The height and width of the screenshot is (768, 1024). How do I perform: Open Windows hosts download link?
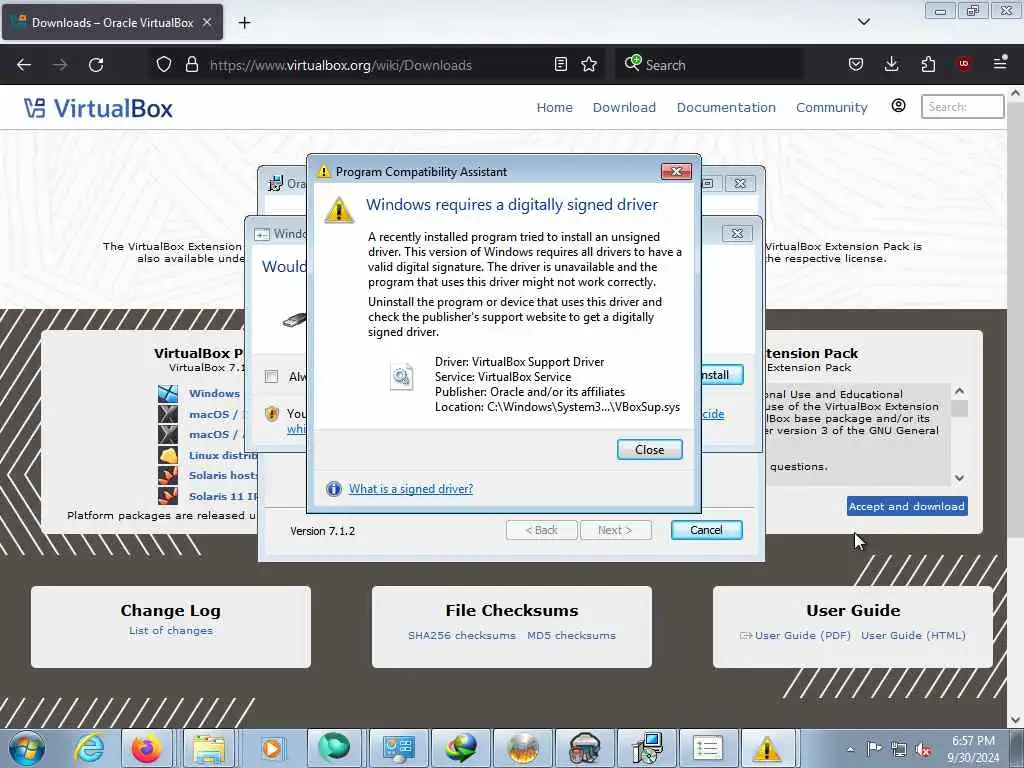(x=214, y=393)
